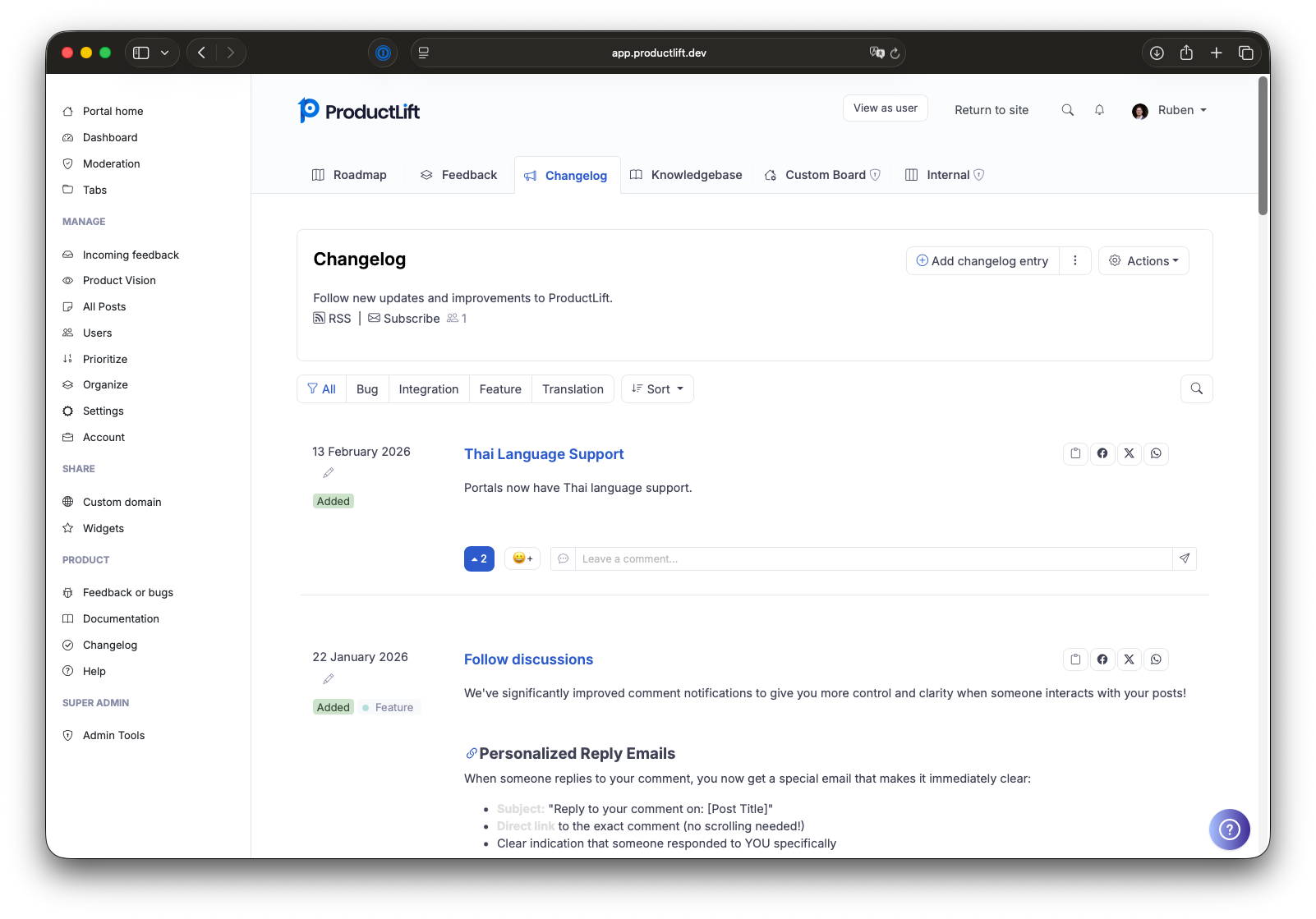
Task: Filter changelog by Bug
Action: [x=367, y=389]
